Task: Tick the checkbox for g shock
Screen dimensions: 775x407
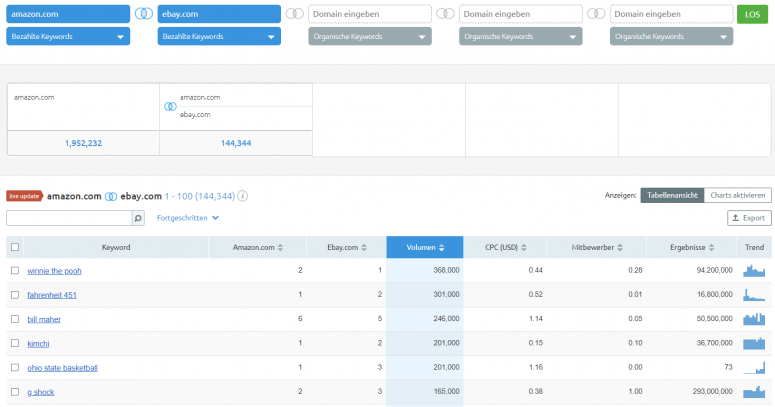Action: pos(15,392)
